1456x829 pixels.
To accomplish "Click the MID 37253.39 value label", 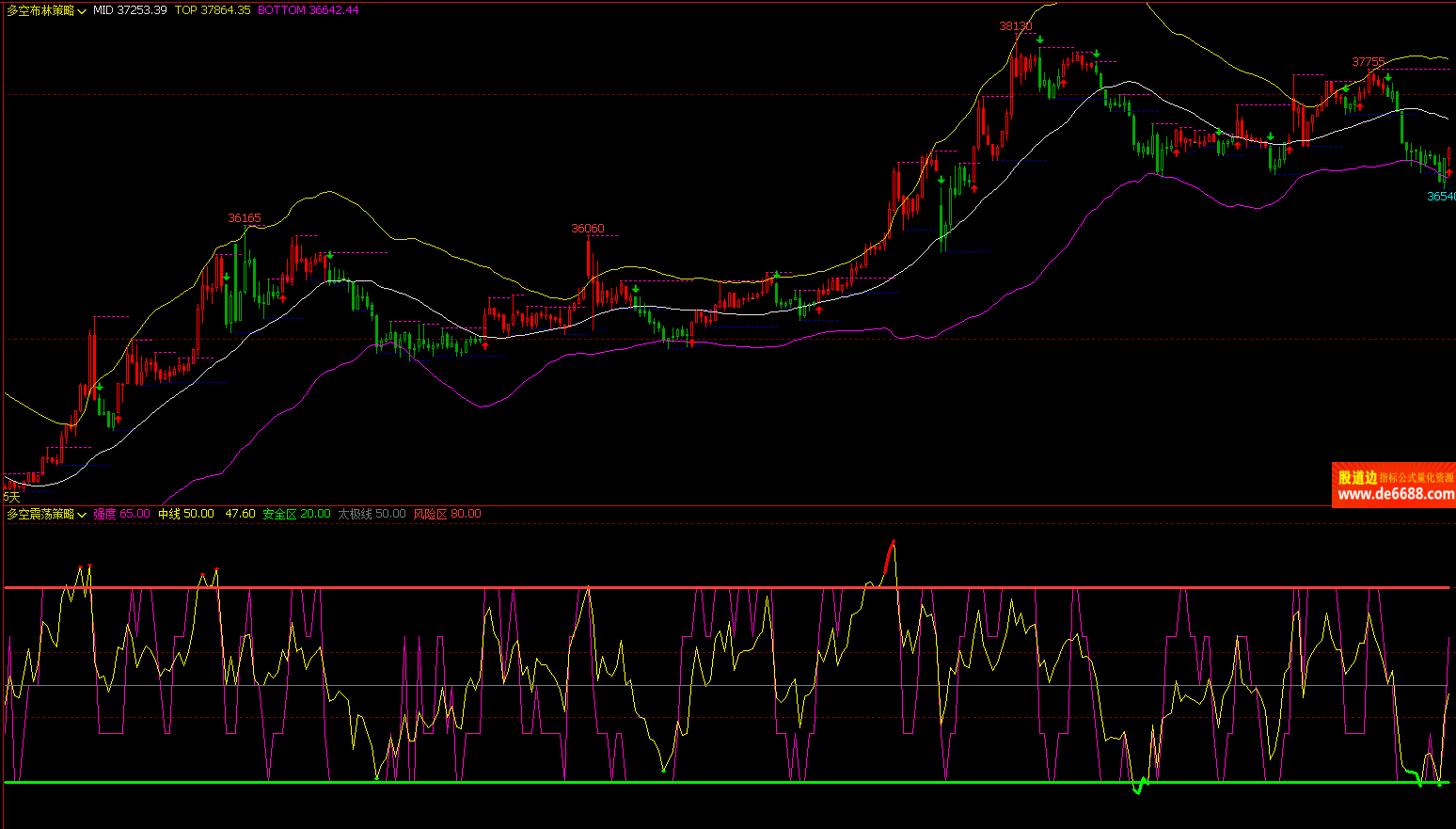I will pos(130,10).
